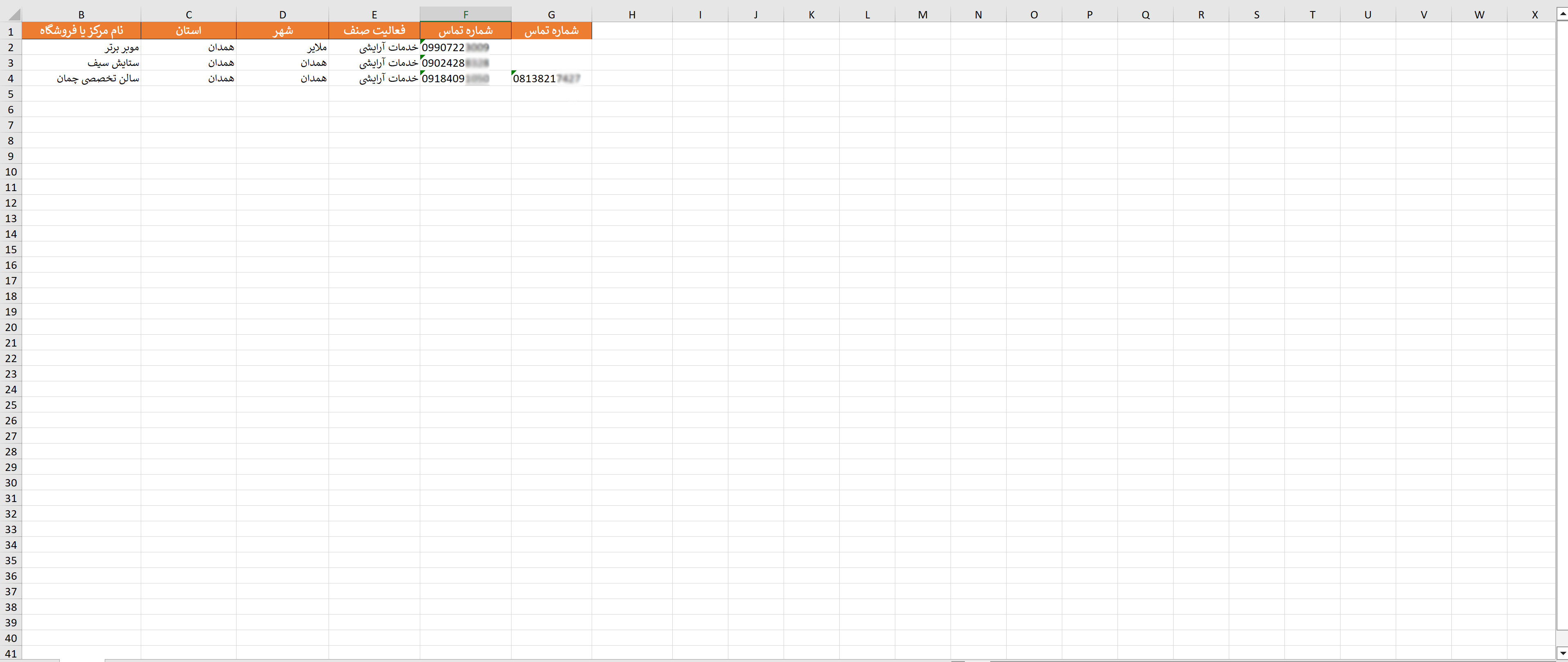Select row 10 header
Image resolution: width=1568 pixels, height=662 pixels.
coord(11,171)
